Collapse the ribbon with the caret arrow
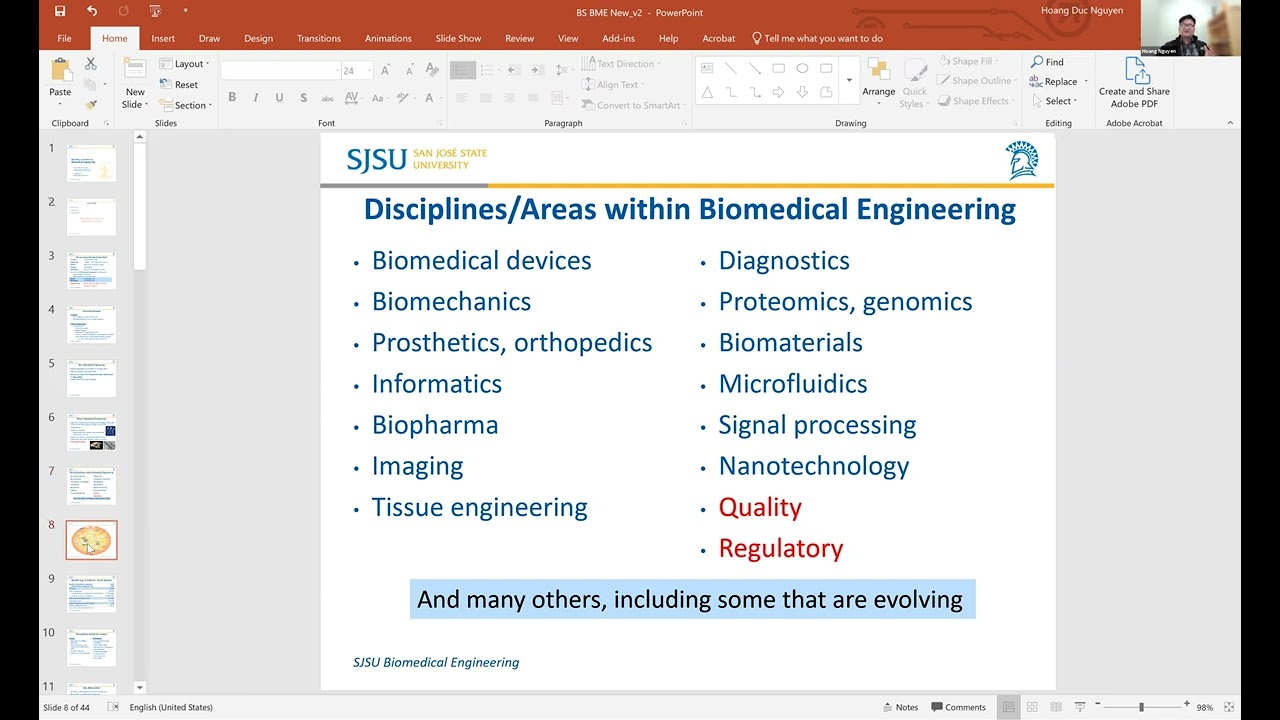 coord(1230,123)
